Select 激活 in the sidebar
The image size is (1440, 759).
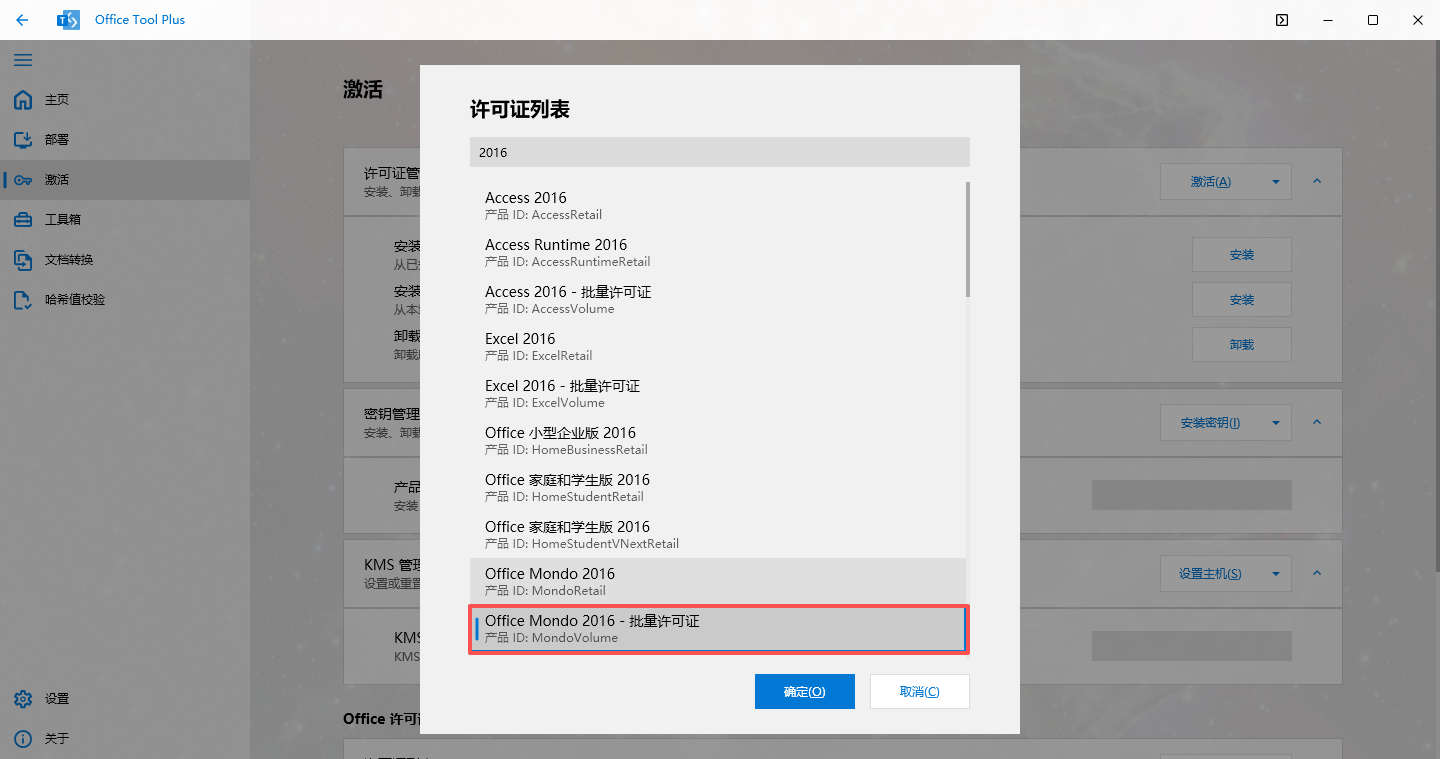point(125,180)
